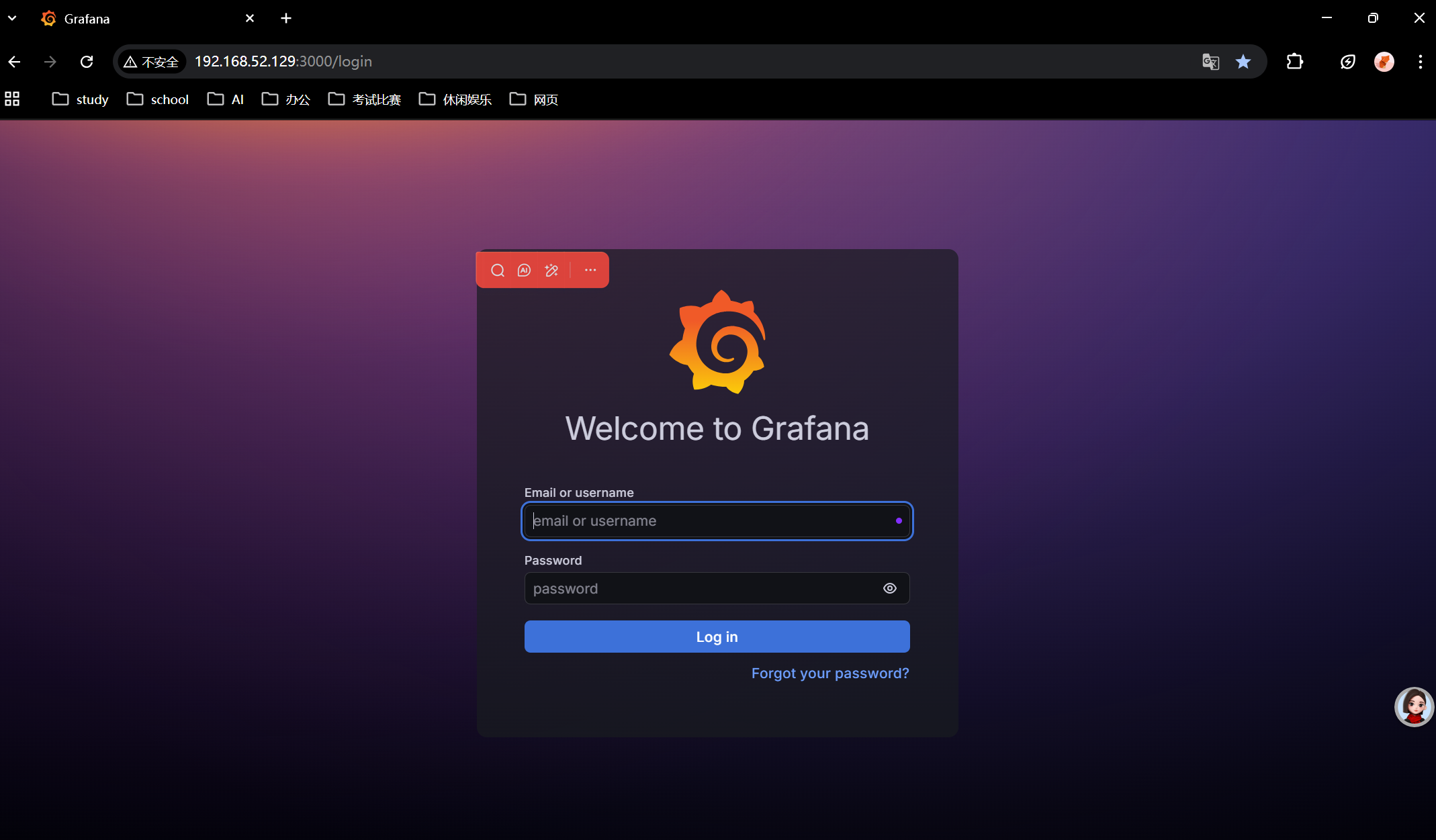Viewport: 1436px width, 840px height.
Task: Click the translate page icon
Action: (x=1210, y=62)
